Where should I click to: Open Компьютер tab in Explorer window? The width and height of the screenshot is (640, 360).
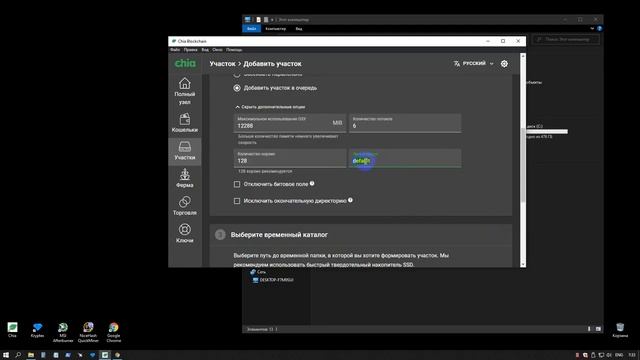pyautogui.click(x=276, y=29)
